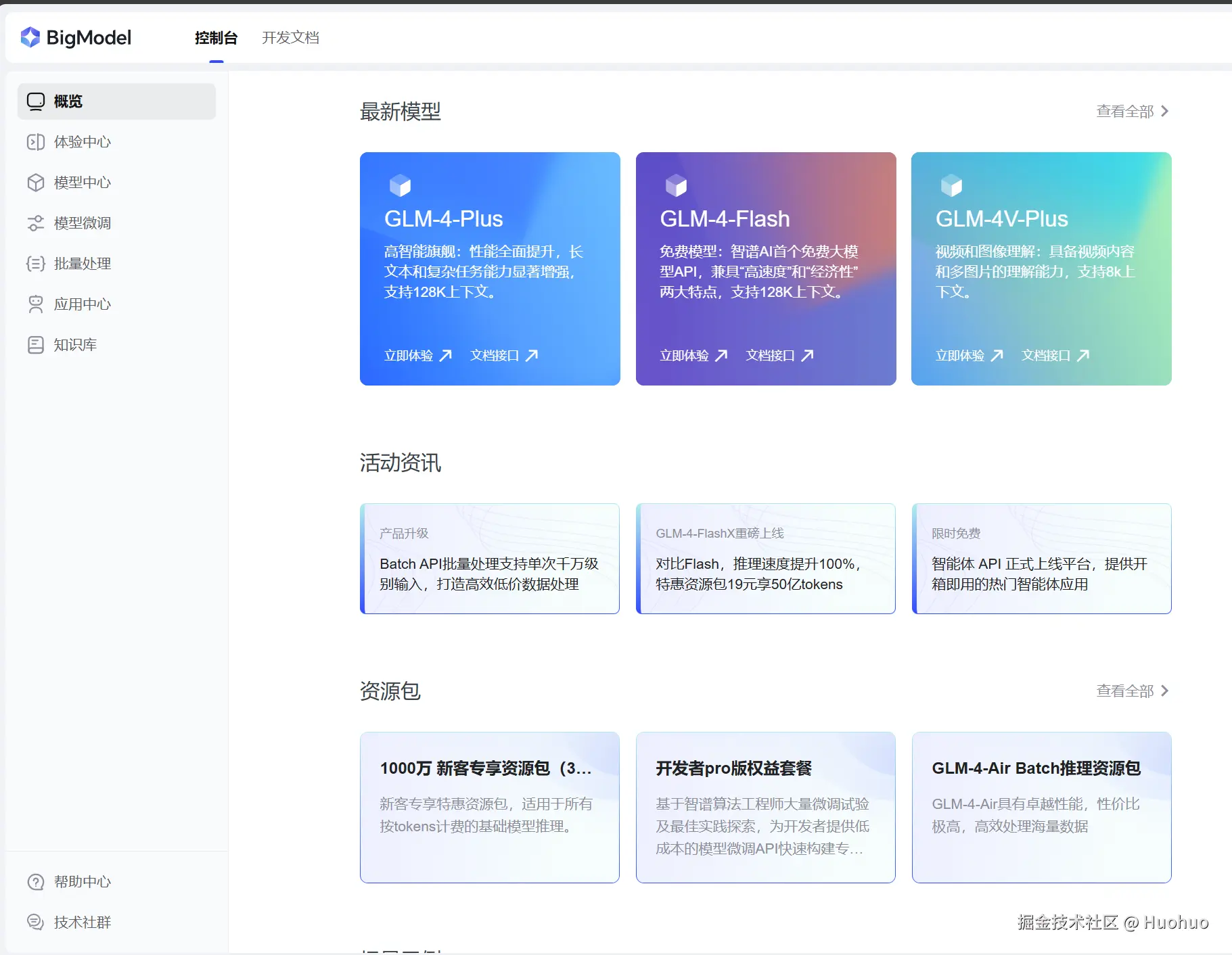Click the cube icon on GLM-4V-Plus card

coord(951,185)
